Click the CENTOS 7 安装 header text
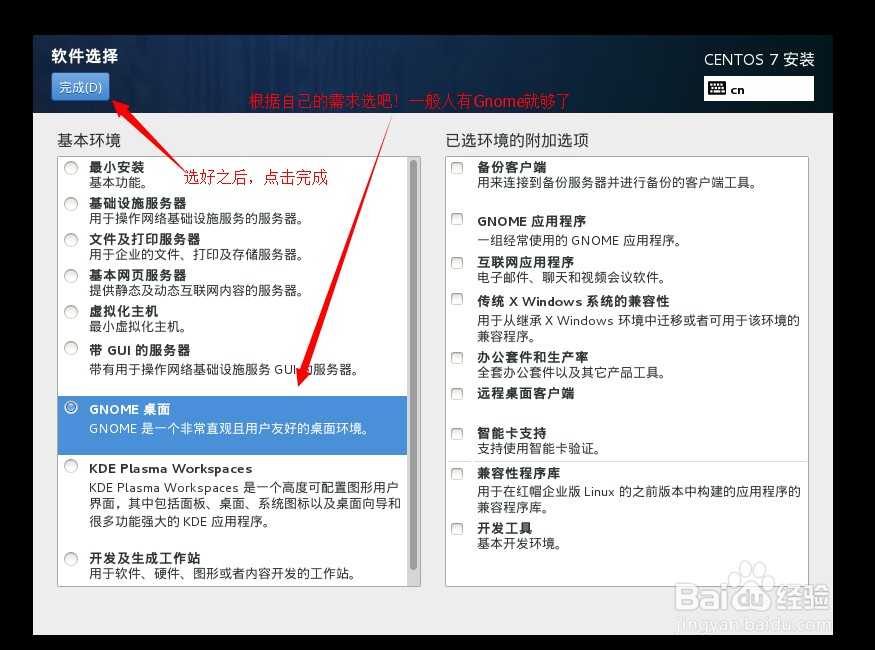875x650 pixels. 759,59
